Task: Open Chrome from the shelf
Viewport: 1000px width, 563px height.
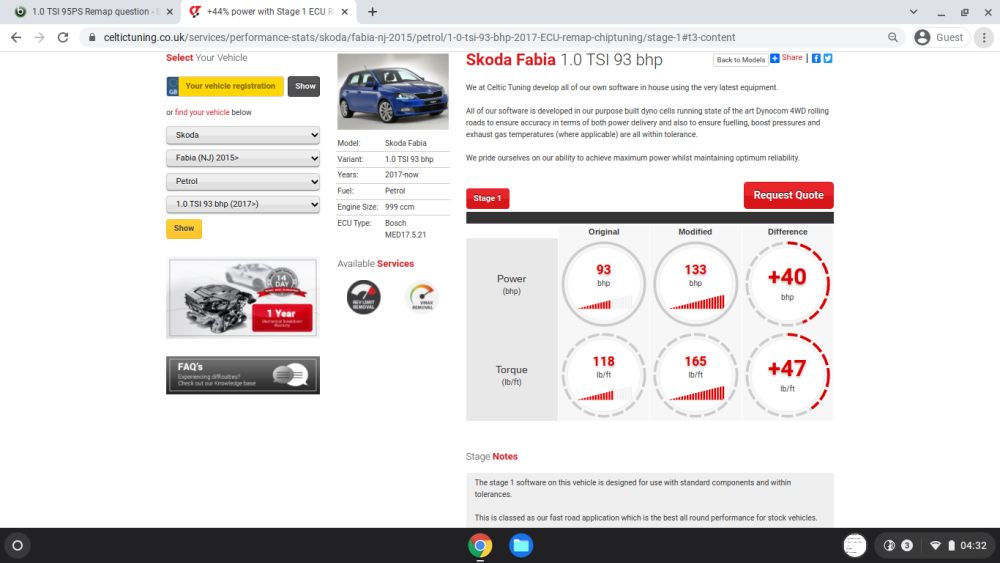Action: point(480,545)
